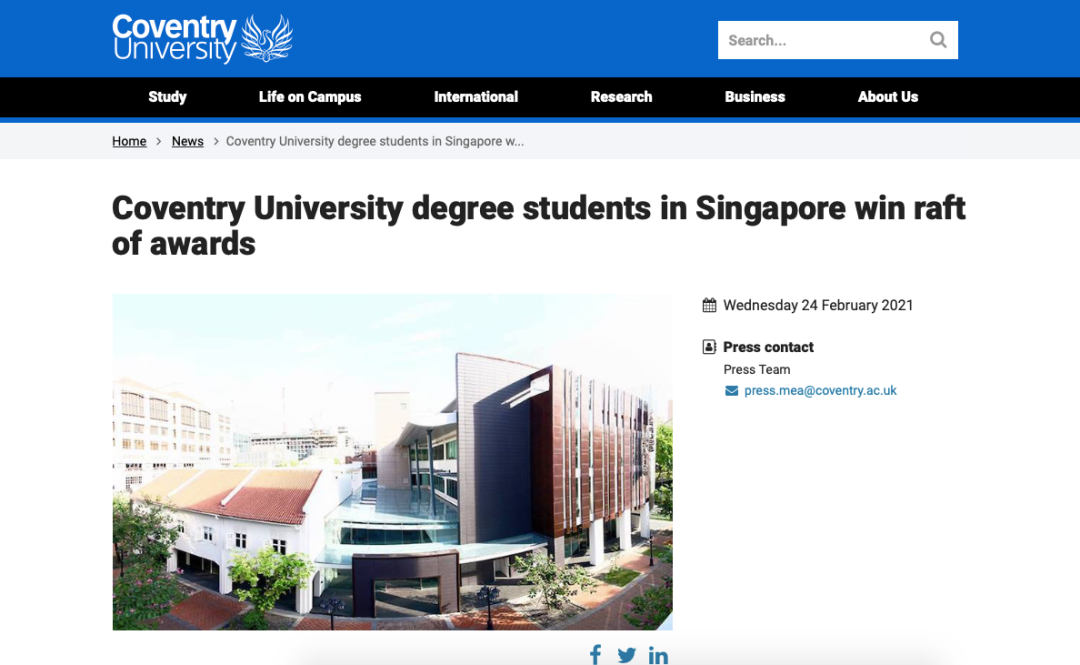Share article via LinkedIn icon
This screenshot has height=665, width=1080.
[x=658, y=655]
